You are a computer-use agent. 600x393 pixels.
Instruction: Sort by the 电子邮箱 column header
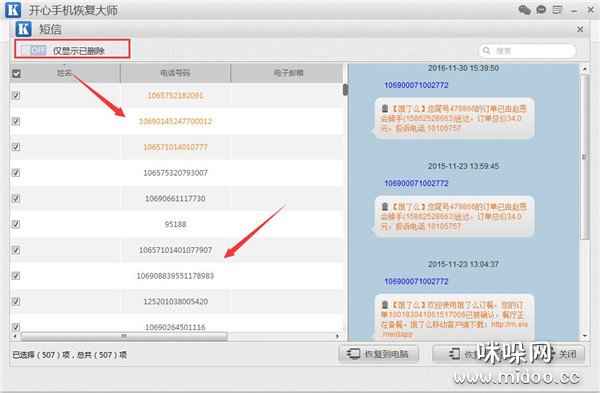(288, 73)
